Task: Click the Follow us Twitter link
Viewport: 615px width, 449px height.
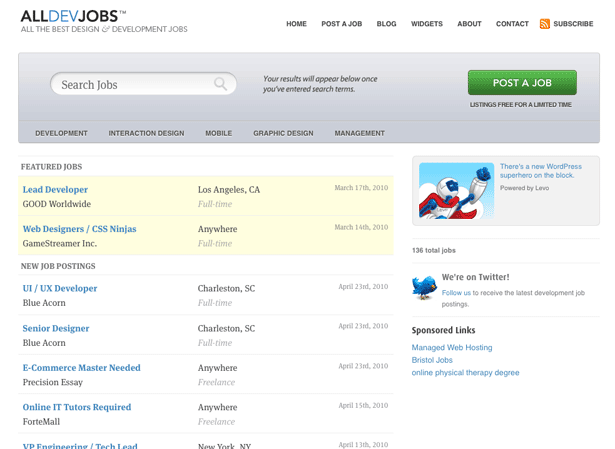Action: tap(456, 293)
